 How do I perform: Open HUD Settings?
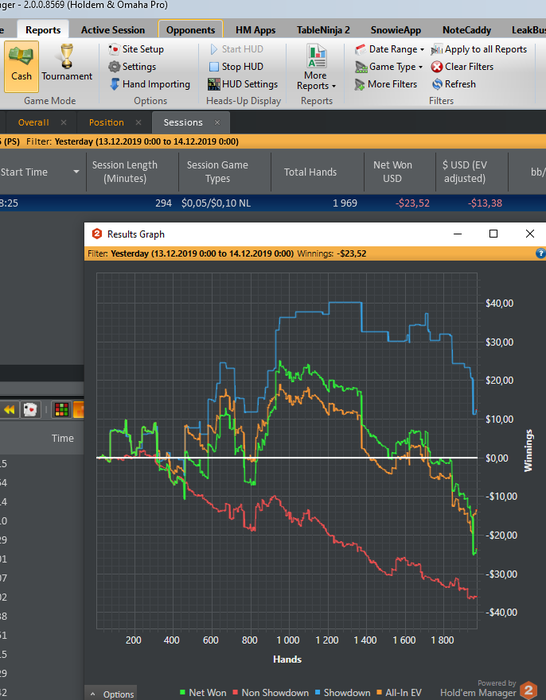tap(243, 84)
